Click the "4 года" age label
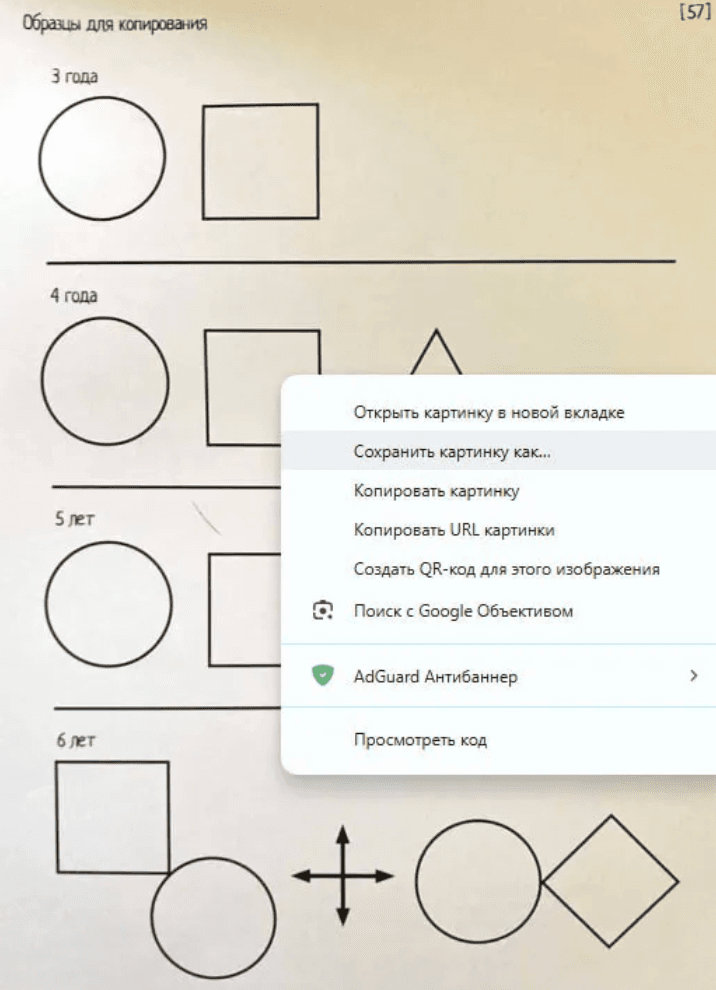 tap(74, 296)
